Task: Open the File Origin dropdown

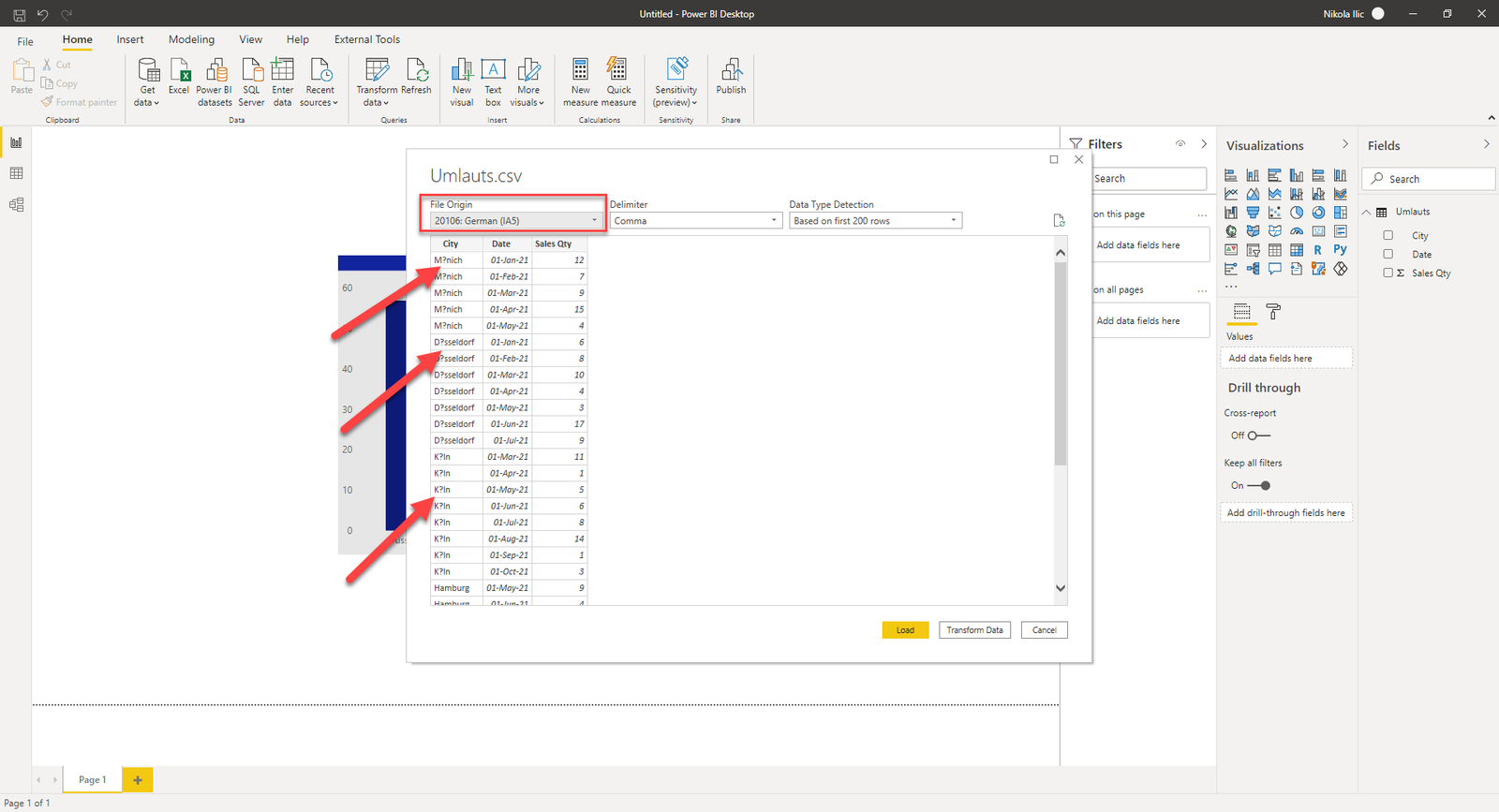Action: tap(514, 221)
